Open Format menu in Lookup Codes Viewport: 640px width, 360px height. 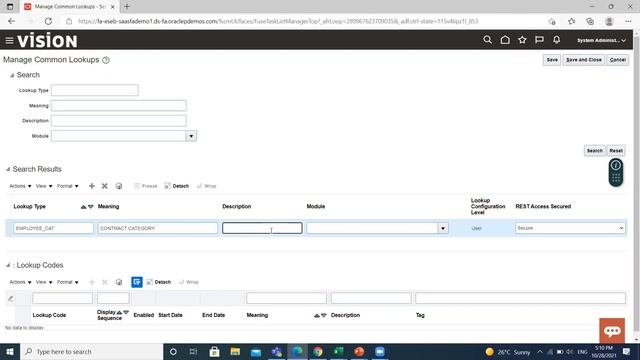[x=67, y=282]
